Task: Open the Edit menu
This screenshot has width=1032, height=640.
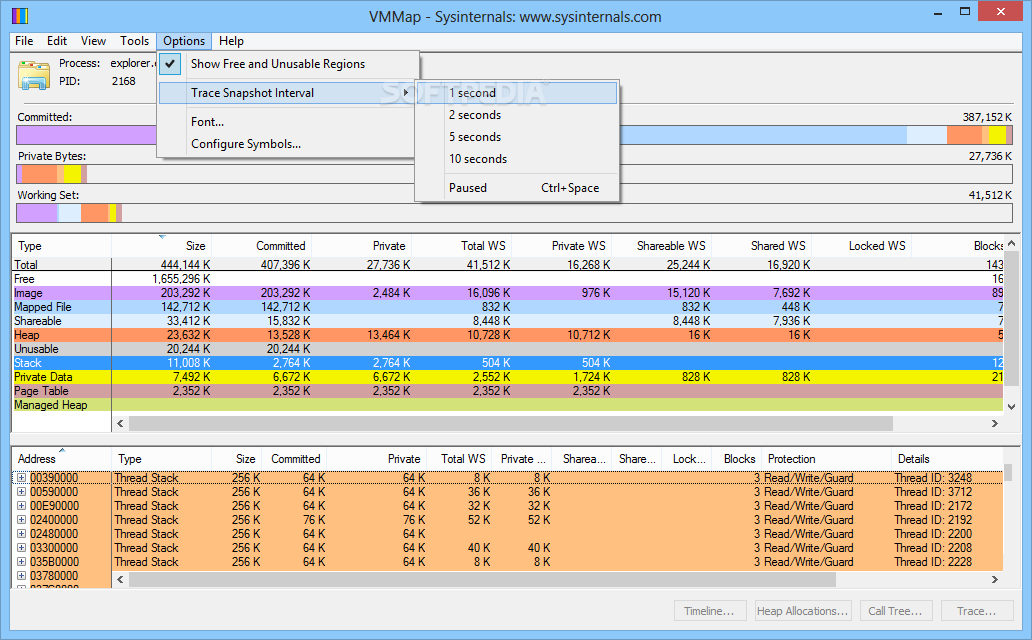Action: [x=57, y=41]
